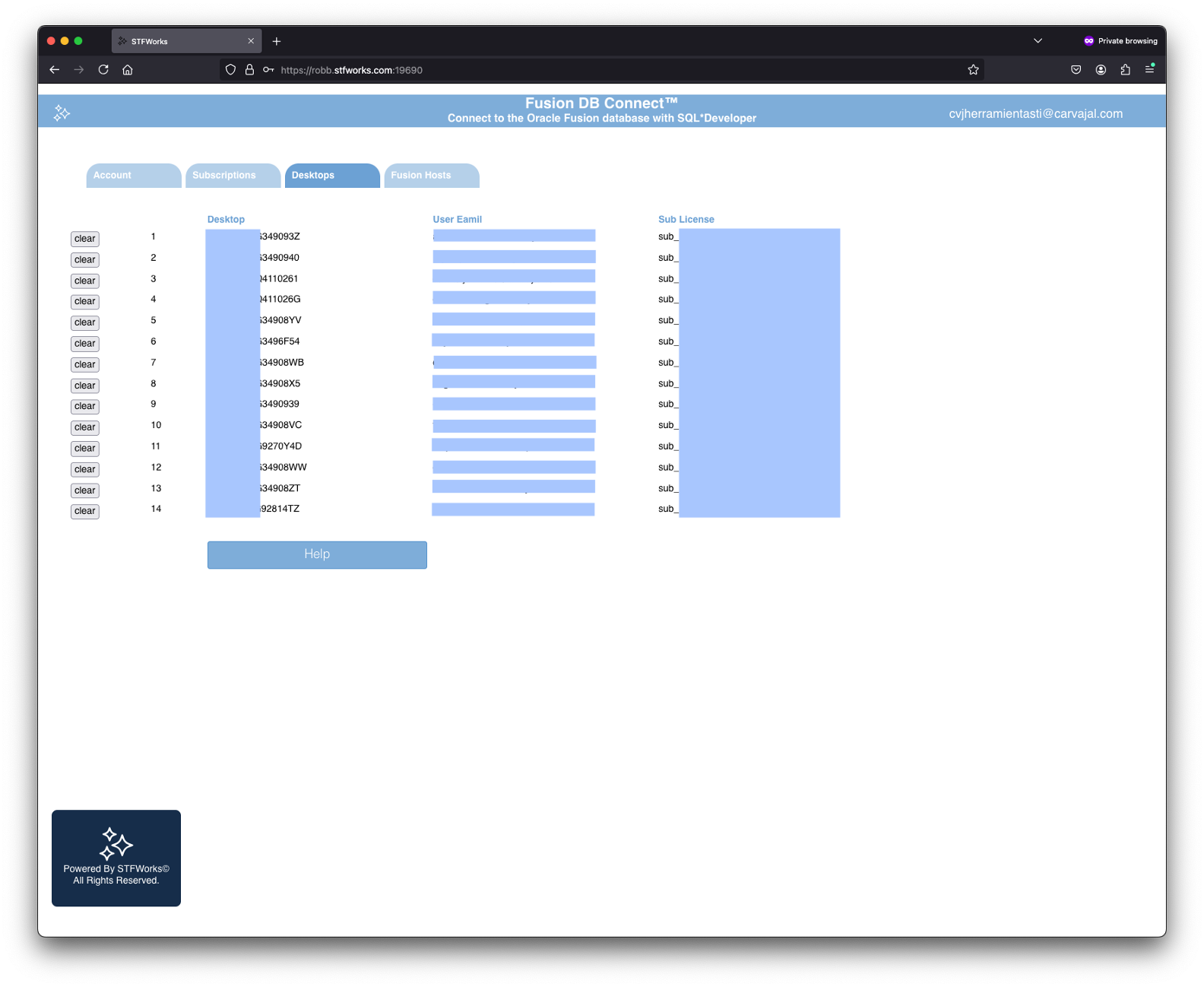The width and height of the screenshot is (1204, 987).
Task: Clear desktop row 1
Action: pos(85,239)
